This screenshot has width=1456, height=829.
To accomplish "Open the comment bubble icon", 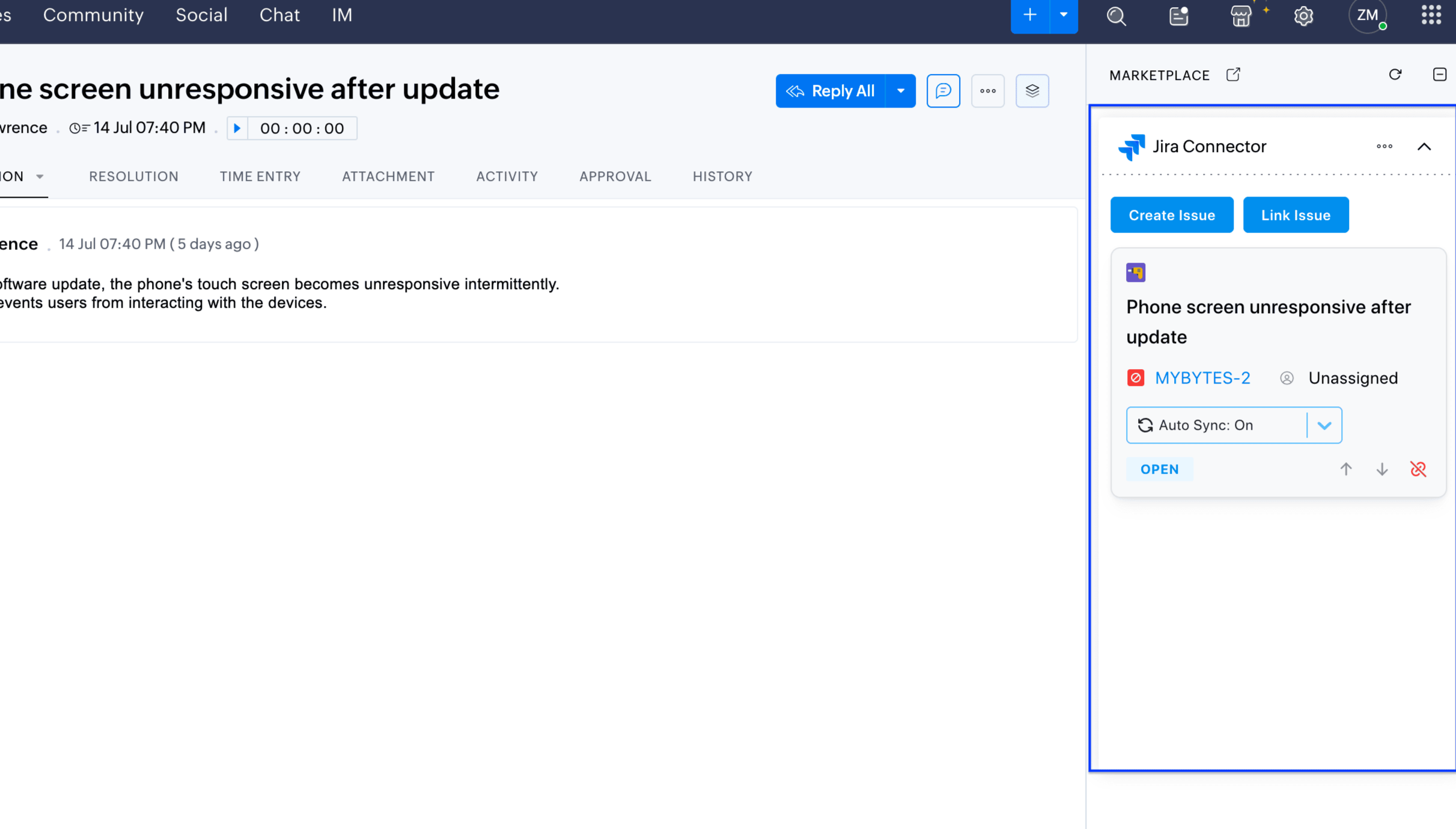I will (943, 91).
